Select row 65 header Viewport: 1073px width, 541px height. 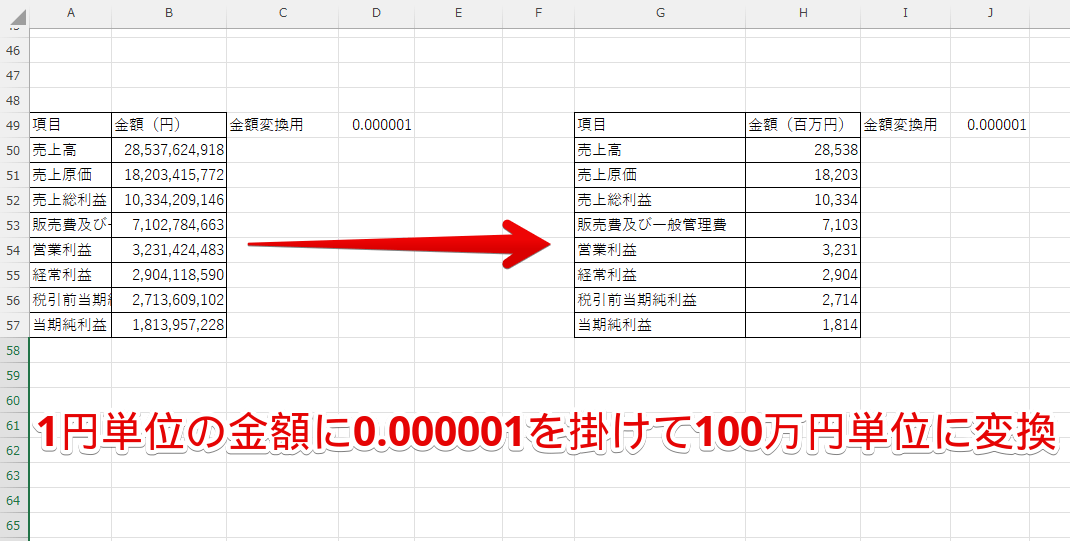tap(14, 525)
